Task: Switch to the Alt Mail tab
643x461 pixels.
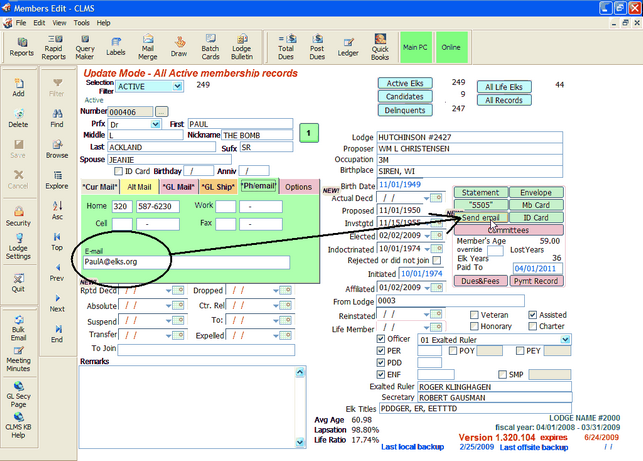Action: (139, 187)
